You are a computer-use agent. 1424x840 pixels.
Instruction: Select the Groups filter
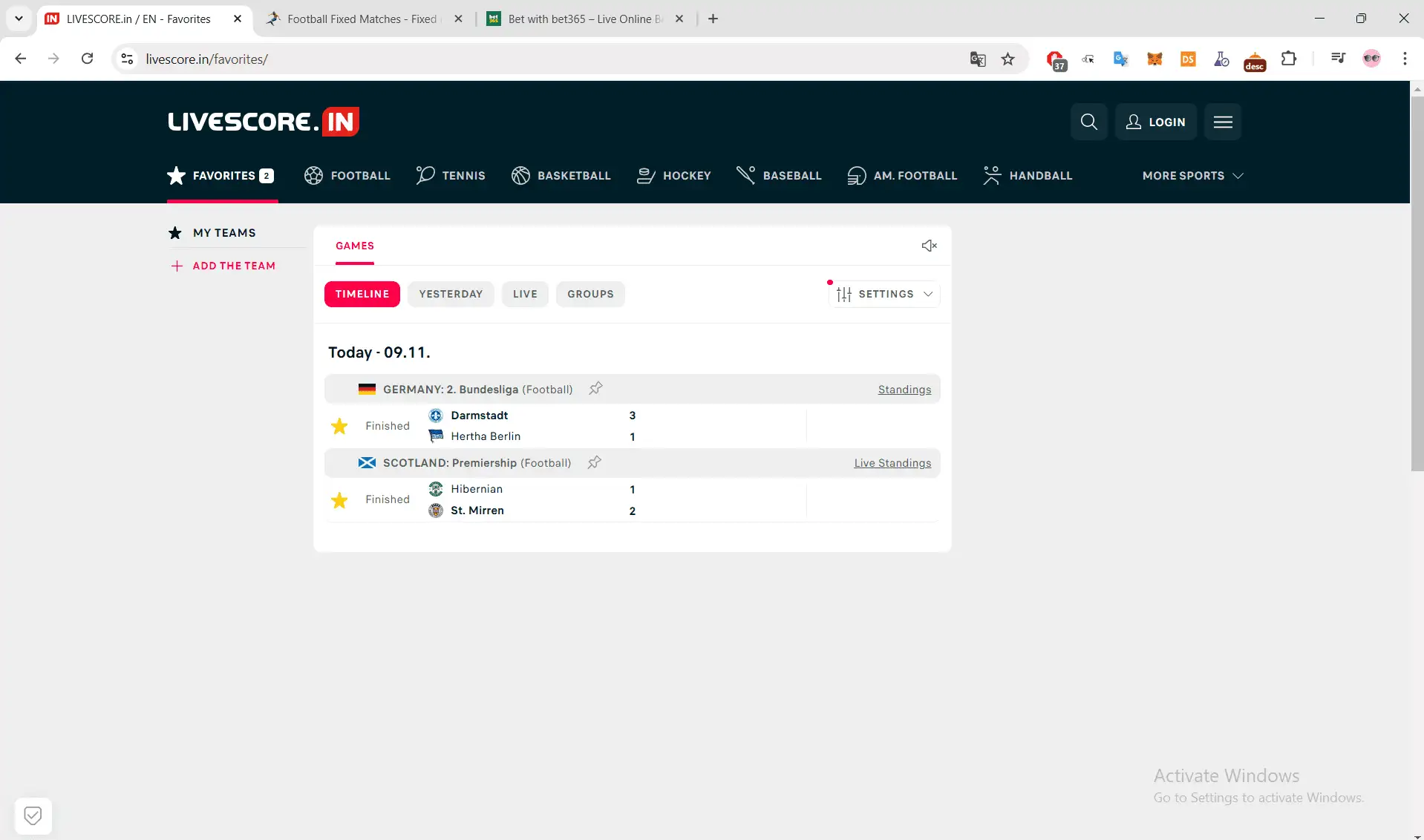tap(590, 294)
